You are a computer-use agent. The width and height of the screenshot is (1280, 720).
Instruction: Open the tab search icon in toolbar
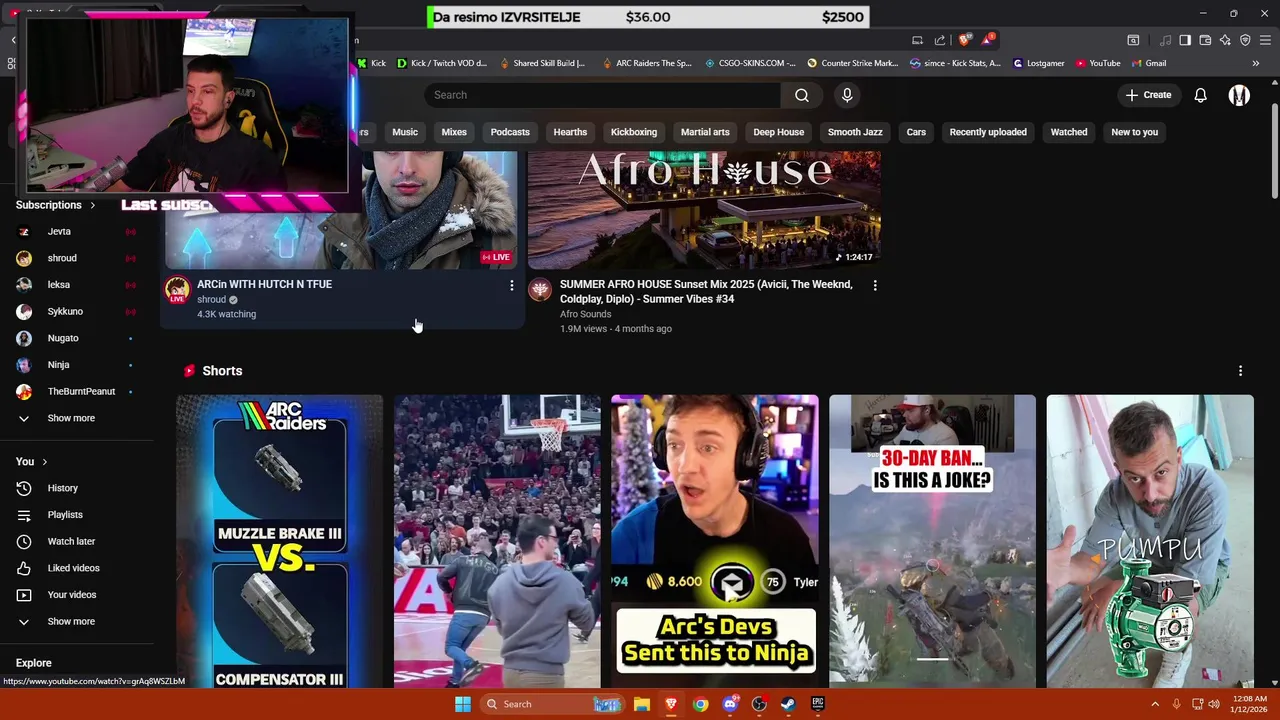click(x=1133, y=40)
